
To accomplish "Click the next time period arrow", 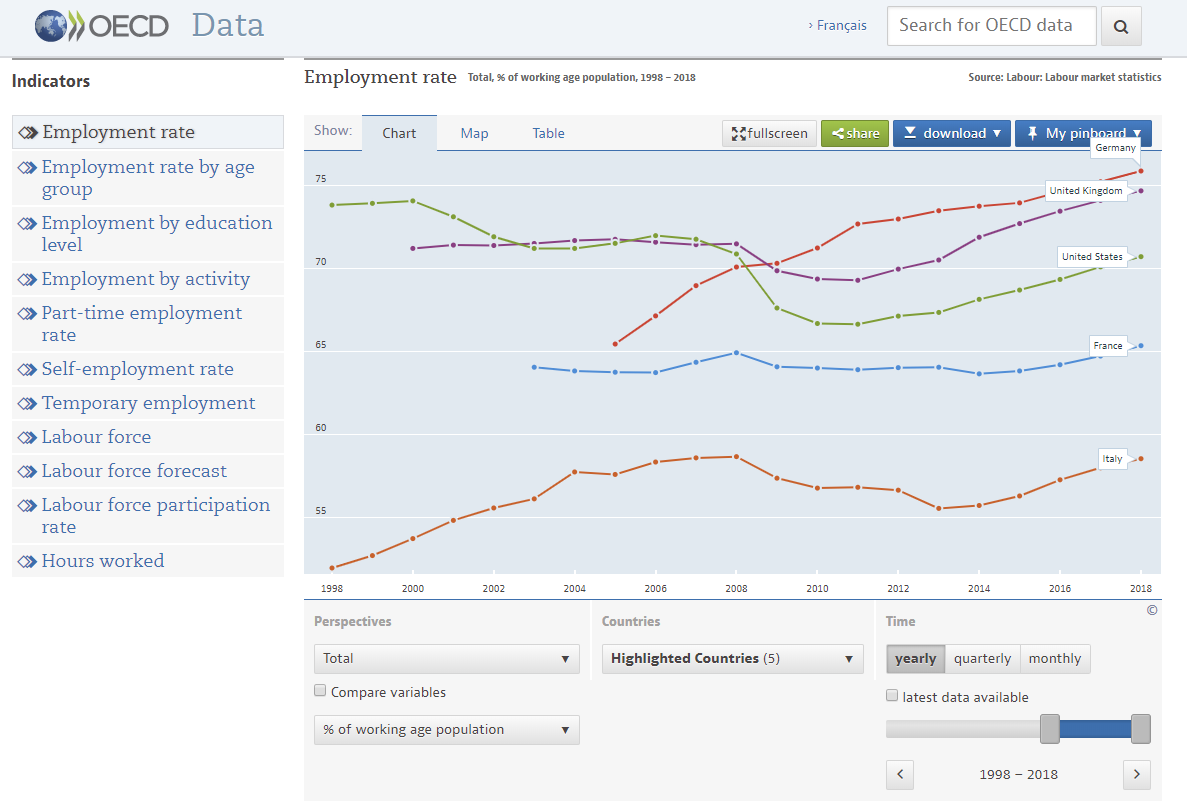I will (x=1137, y=774).
